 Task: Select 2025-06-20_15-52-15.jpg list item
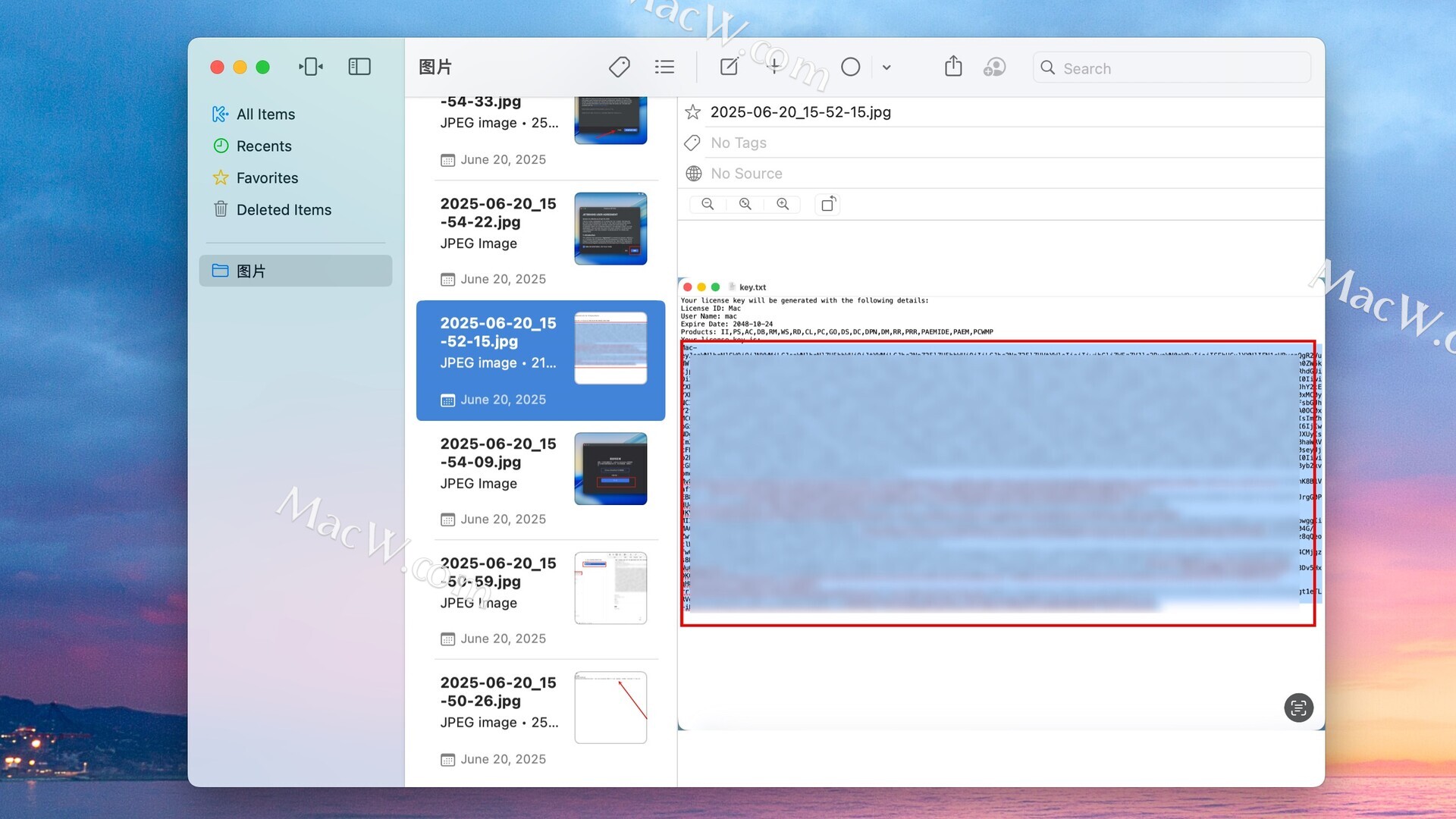(541, 360)
